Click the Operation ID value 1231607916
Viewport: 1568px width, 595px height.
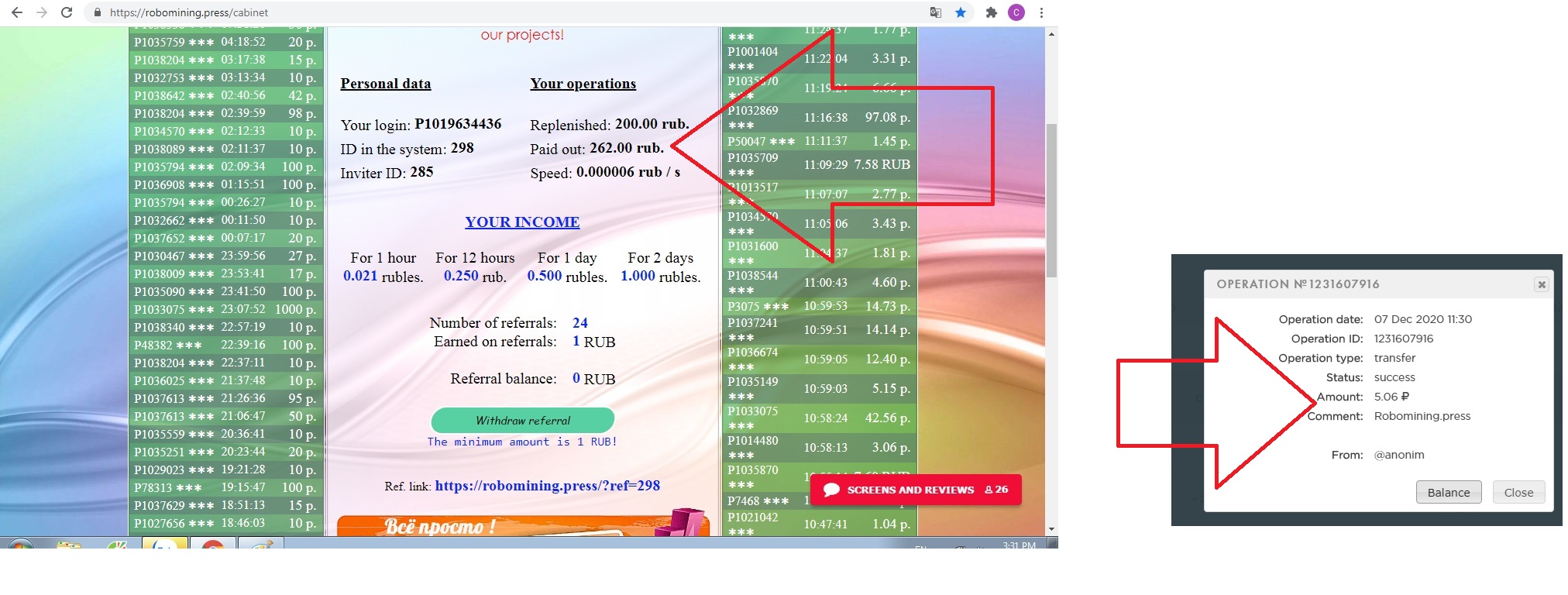click(x=1404, y=339)
